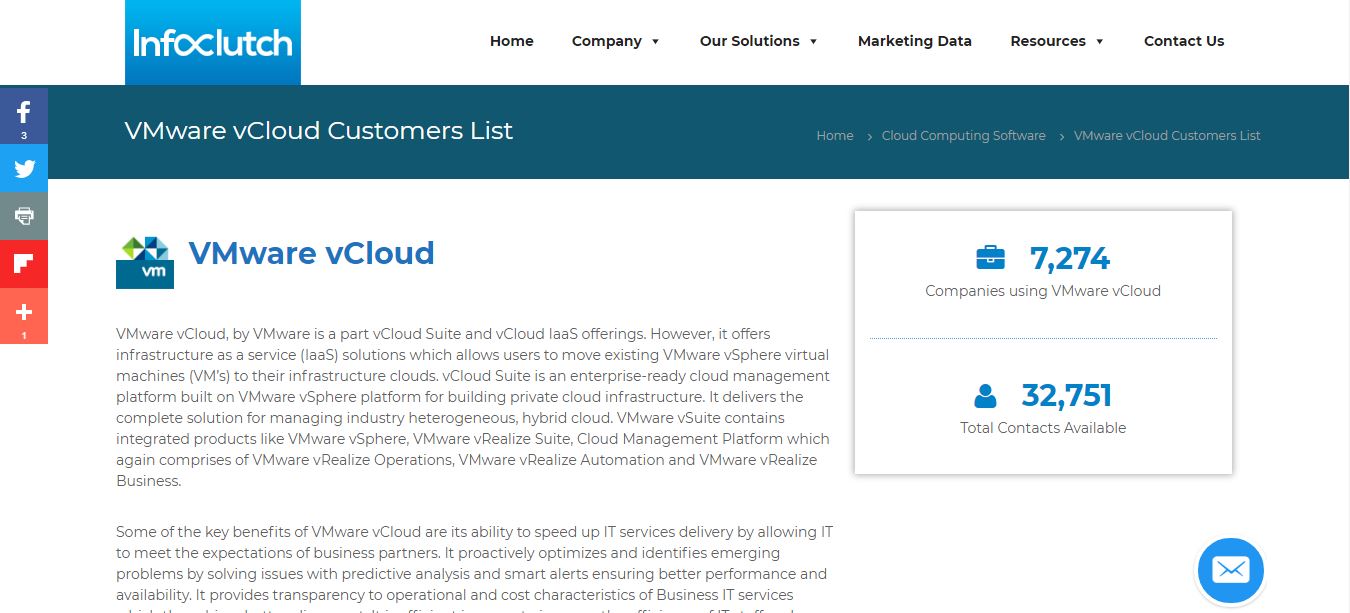Open the floating email contact button
Viewport: 1350px width, 613px height.
click(1231, 570)
